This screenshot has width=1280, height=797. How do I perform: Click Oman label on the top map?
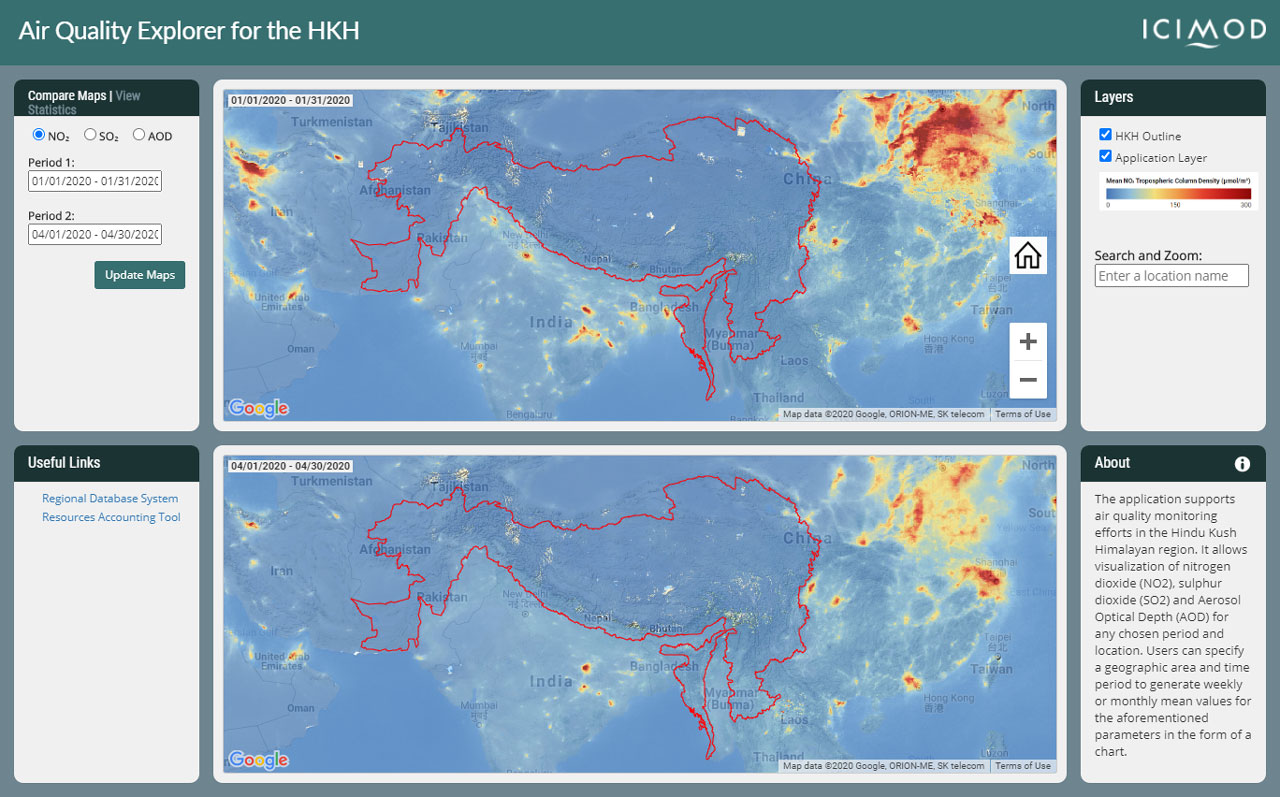[x=301, y=349]
